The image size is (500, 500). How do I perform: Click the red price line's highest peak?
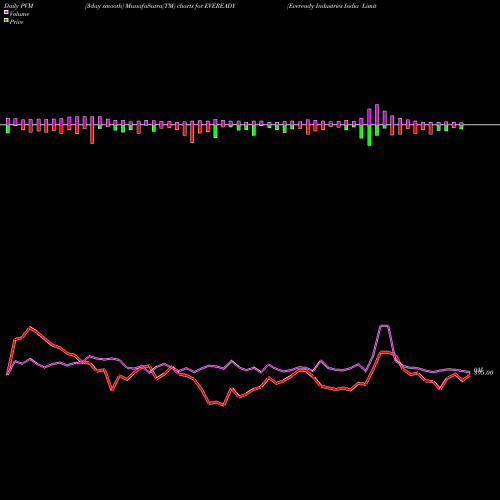[30, 328]
